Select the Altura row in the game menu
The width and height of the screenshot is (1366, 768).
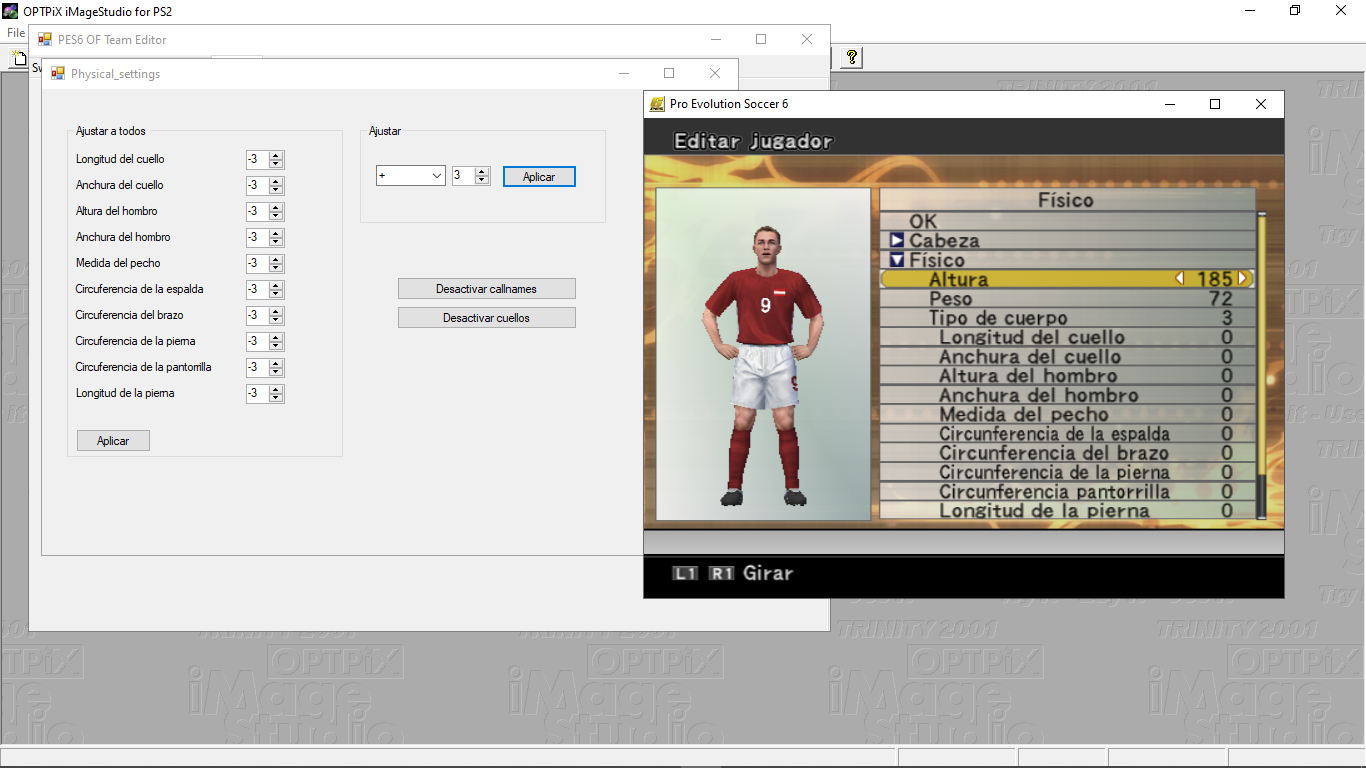[1067, 279]
